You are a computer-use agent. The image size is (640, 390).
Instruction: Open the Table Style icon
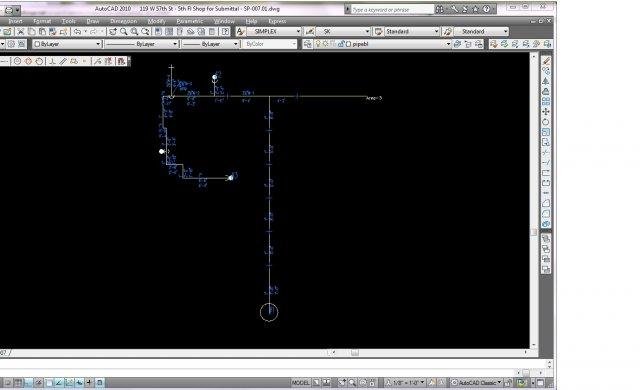coord(378,31)
